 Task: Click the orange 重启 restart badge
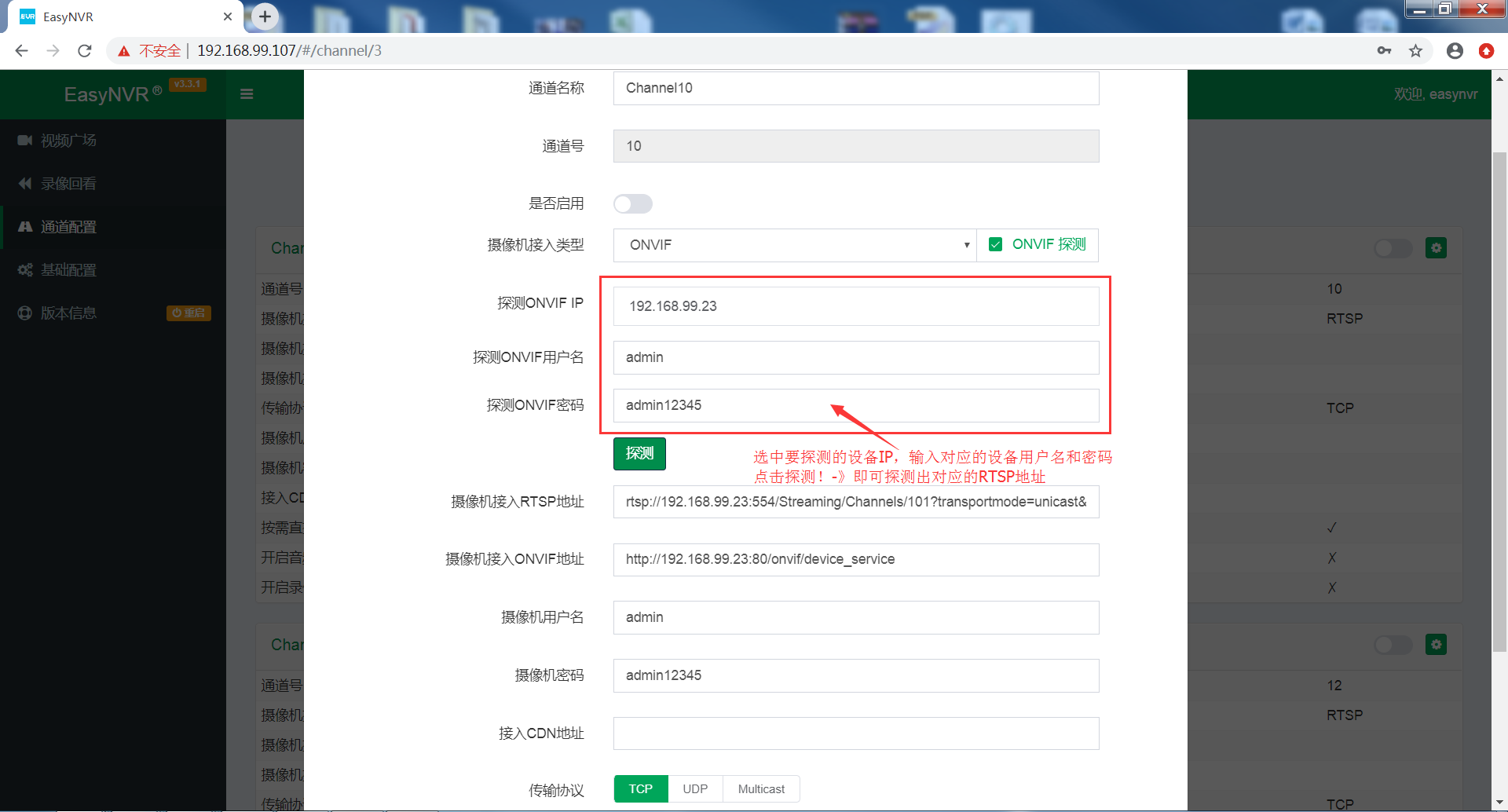(188, 313)
